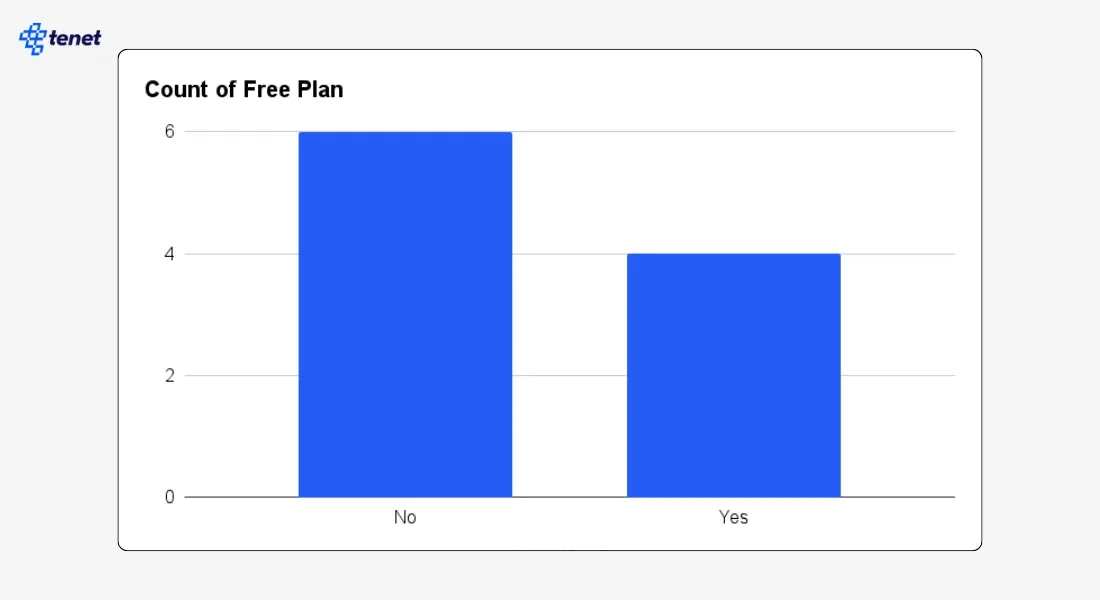This screenshot has height=600, width=1100.
Task: Click the blue Yes bar
Action: (733, 375)
